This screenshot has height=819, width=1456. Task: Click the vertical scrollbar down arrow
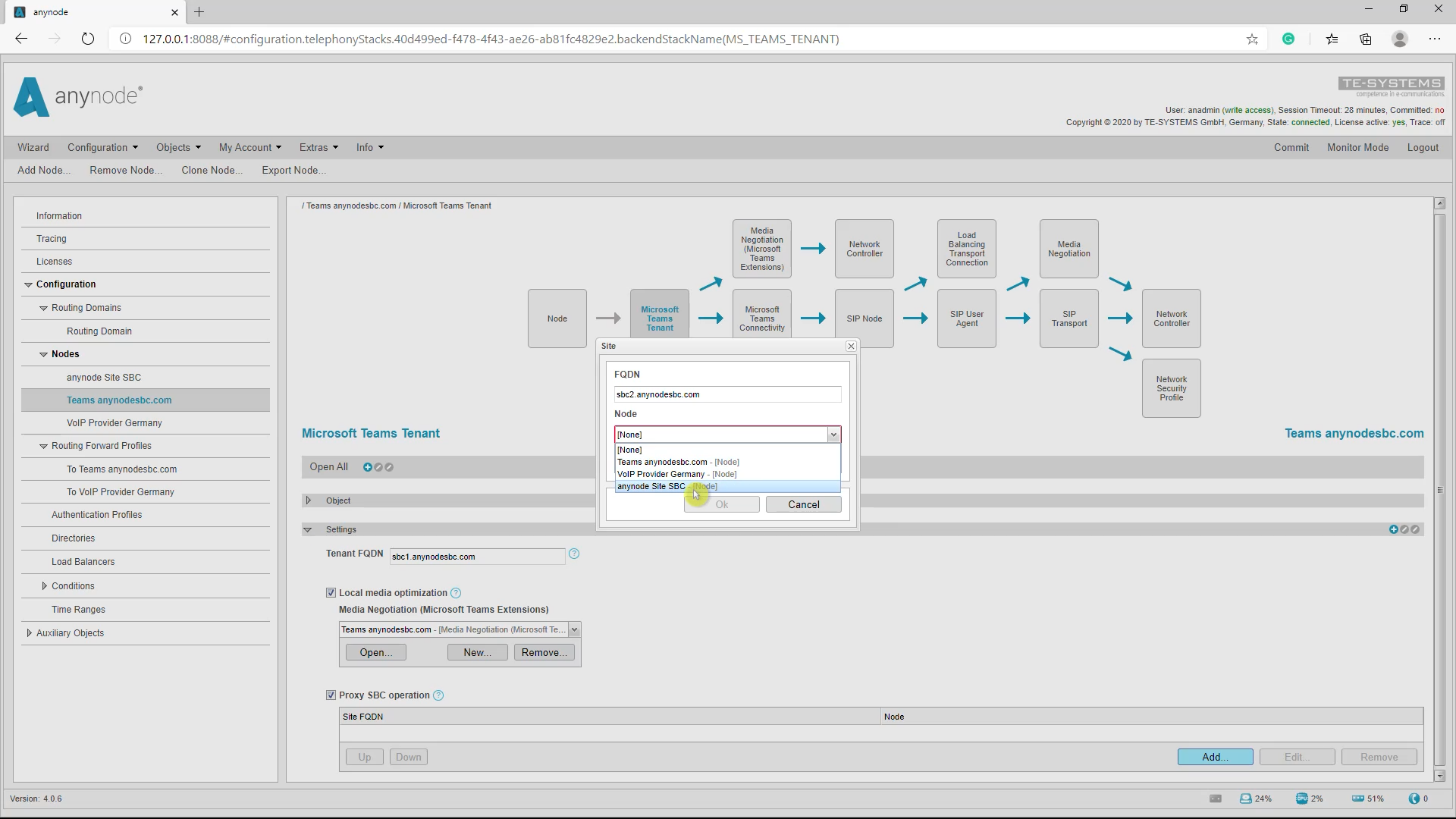pos(1439,776)
